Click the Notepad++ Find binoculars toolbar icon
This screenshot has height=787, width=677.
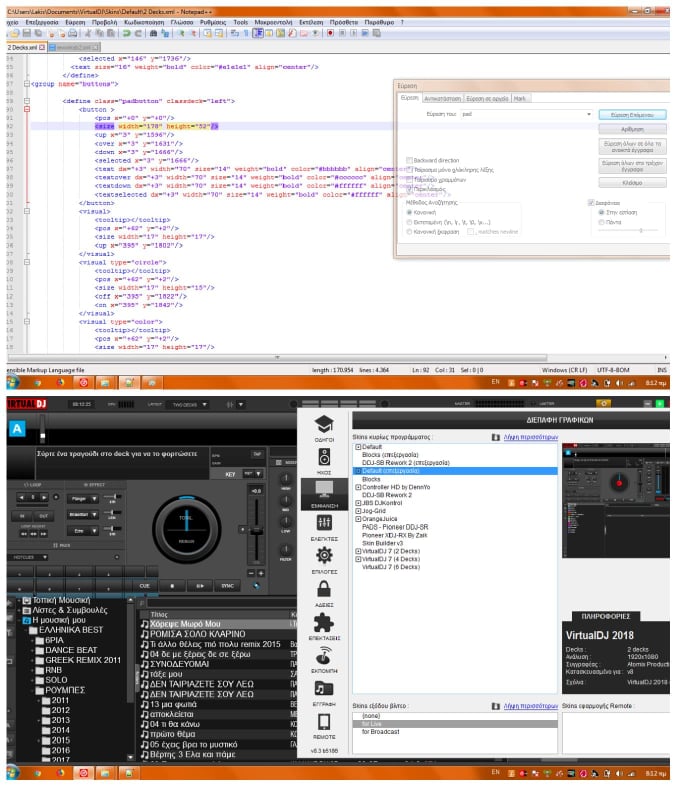coord(154,33)
